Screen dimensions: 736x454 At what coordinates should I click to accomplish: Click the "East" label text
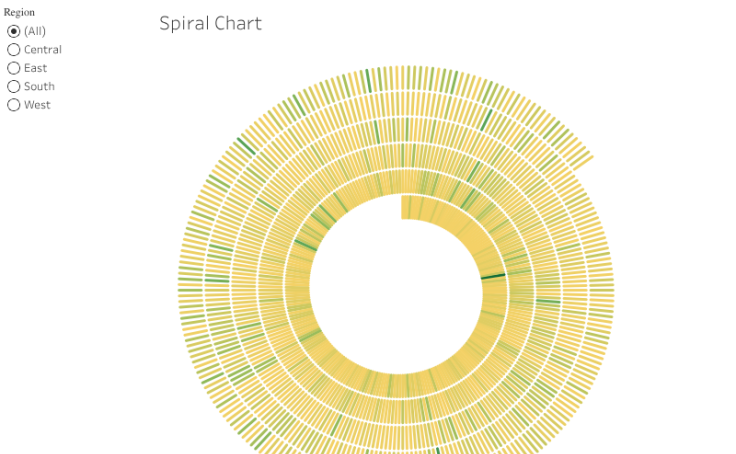[x=35, y=68]
